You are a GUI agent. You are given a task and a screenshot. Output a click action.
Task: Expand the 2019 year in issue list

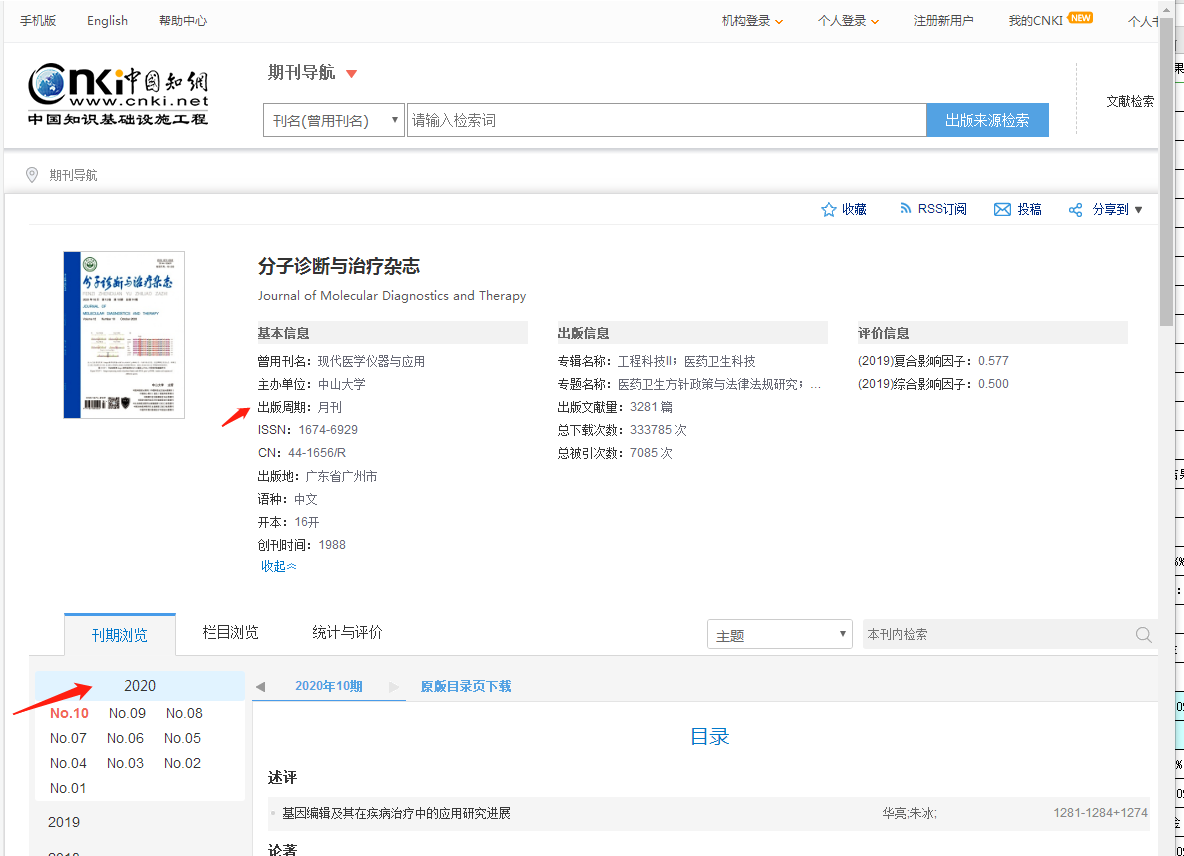[64, 822]
